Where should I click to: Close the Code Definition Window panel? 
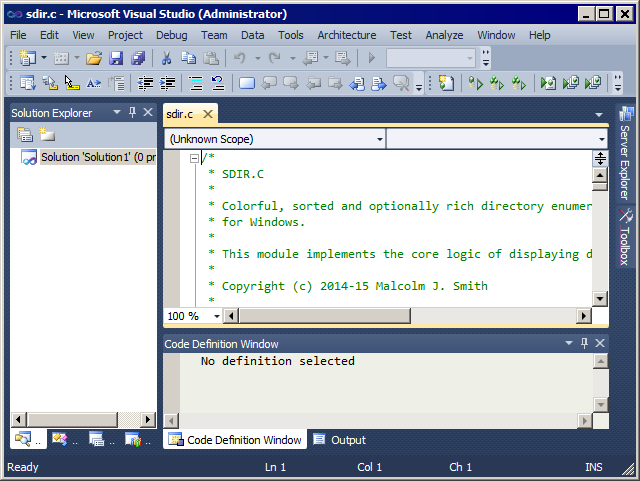coord(600,343)
